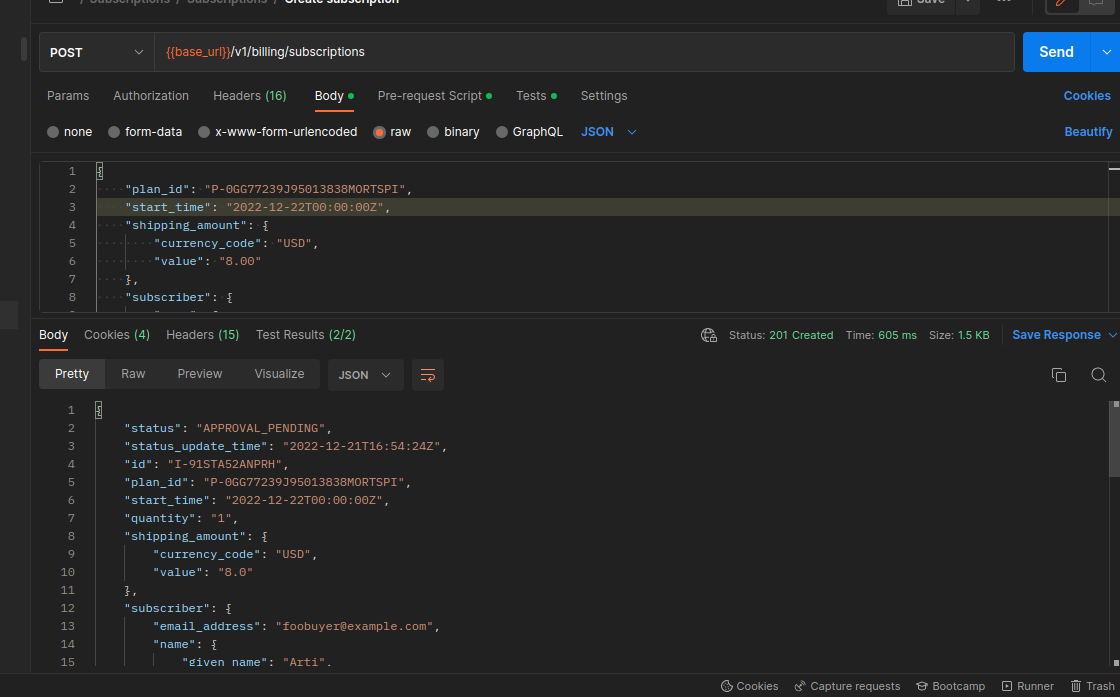Select the form-data body type
1120x697 pixels.
145,132
